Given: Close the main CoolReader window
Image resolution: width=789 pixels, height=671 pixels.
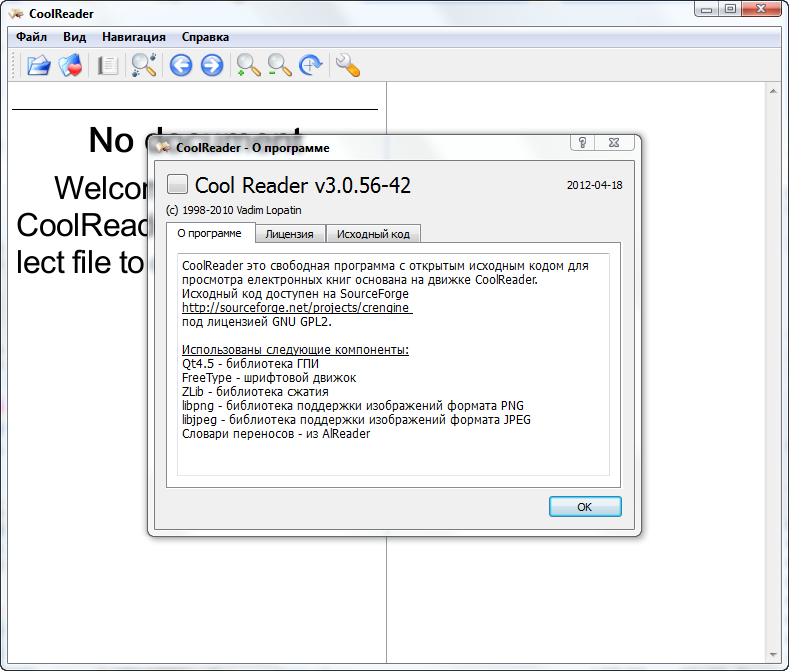Looking at the screenshot, I should (x=761, y=9).
